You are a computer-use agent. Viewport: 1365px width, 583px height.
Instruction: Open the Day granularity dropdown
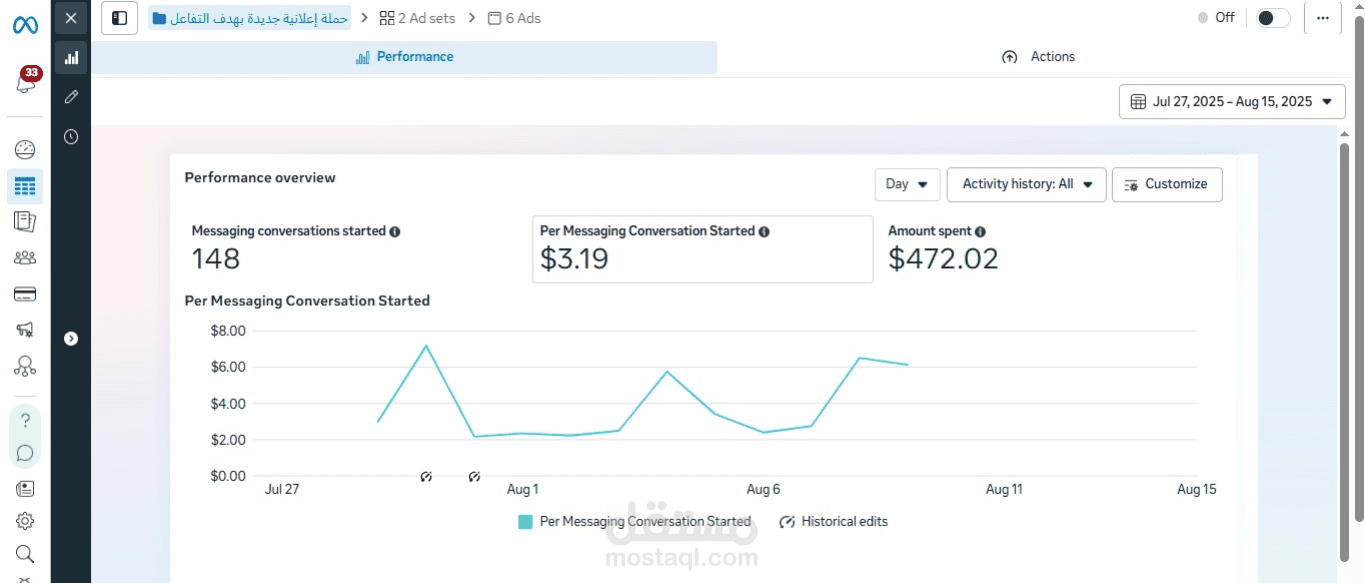907,184
